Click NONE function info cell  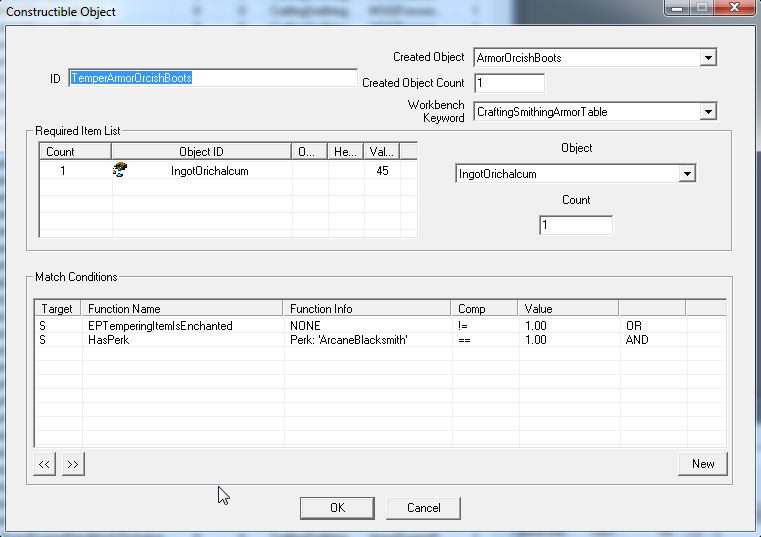pyautogui.click(x=305, y=325)
